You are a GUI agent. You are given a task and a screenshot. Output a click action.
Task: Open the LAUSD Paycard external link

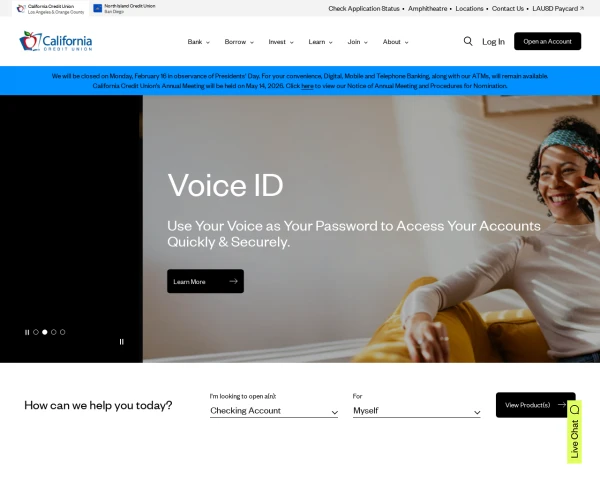[558, 8]
